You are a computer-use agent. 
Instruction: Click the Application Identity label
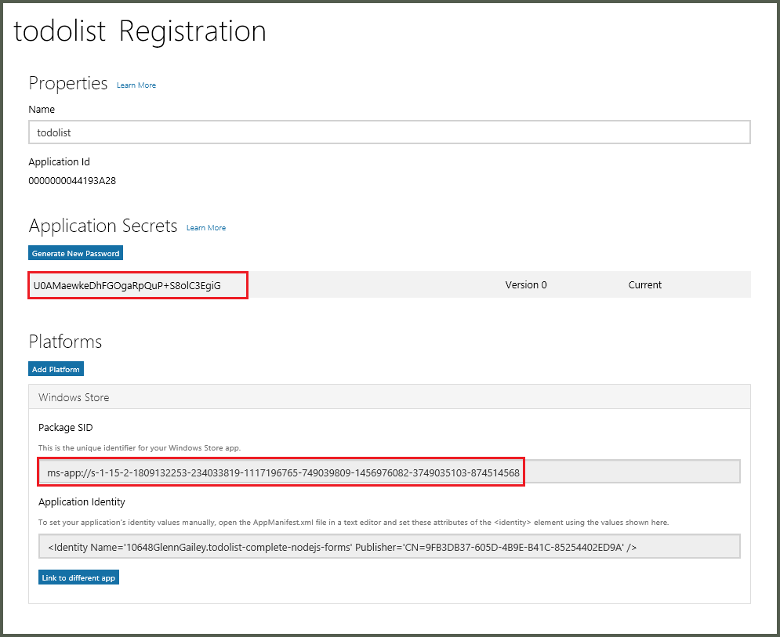(82, 503)
